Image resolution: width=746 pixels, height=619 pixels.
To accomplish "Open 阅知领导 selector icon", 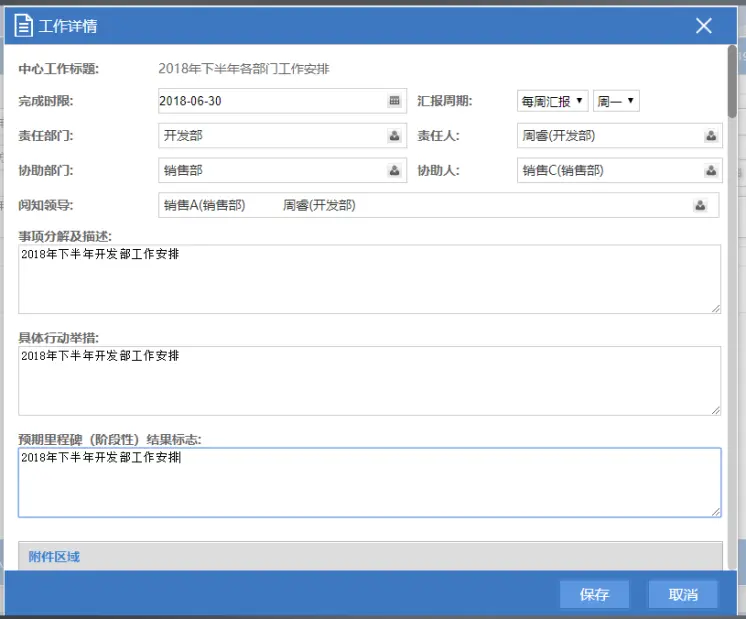I will pos(700,205).
